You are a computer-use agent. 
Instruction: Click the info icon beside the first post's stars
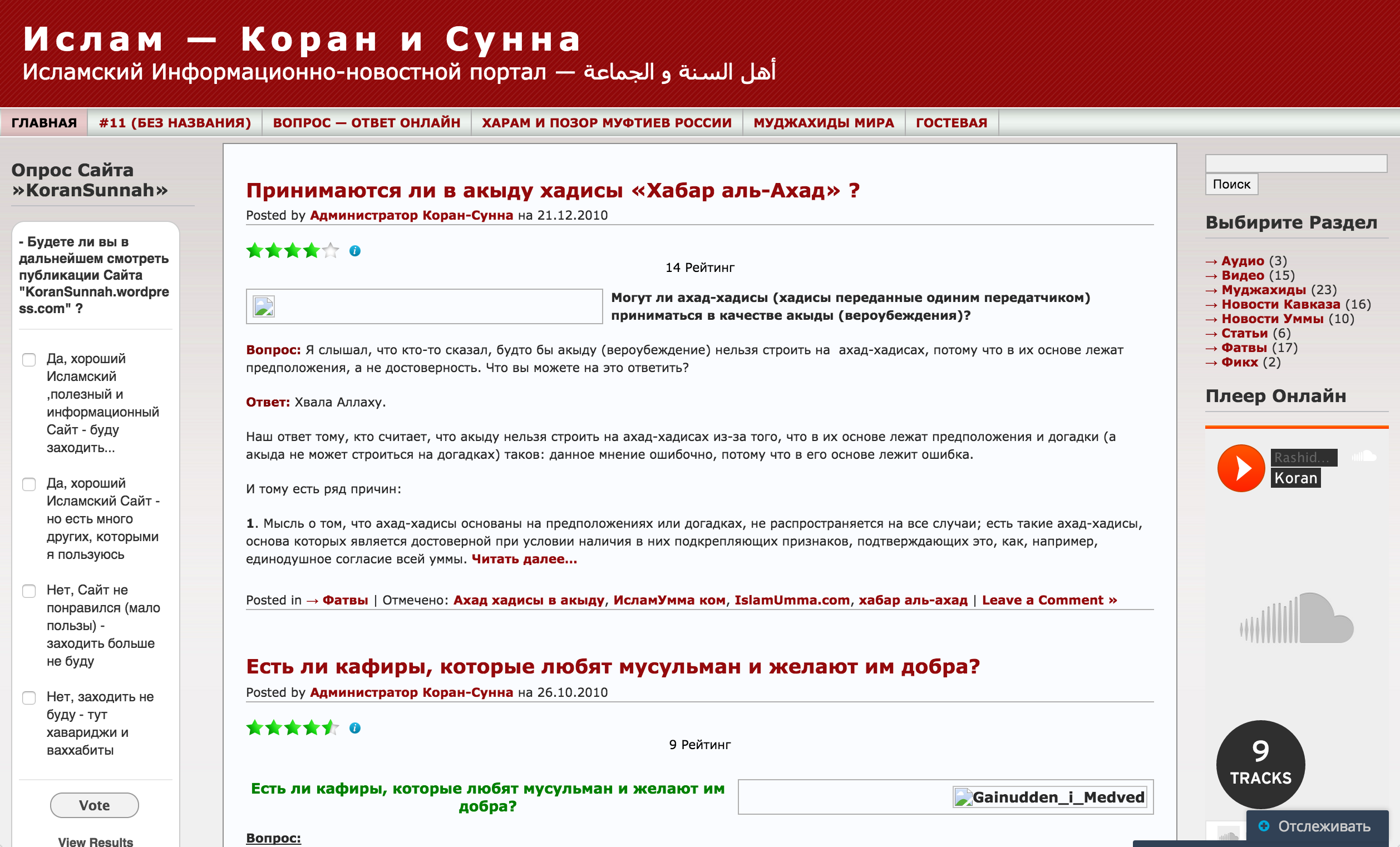[x=355, y=251]
